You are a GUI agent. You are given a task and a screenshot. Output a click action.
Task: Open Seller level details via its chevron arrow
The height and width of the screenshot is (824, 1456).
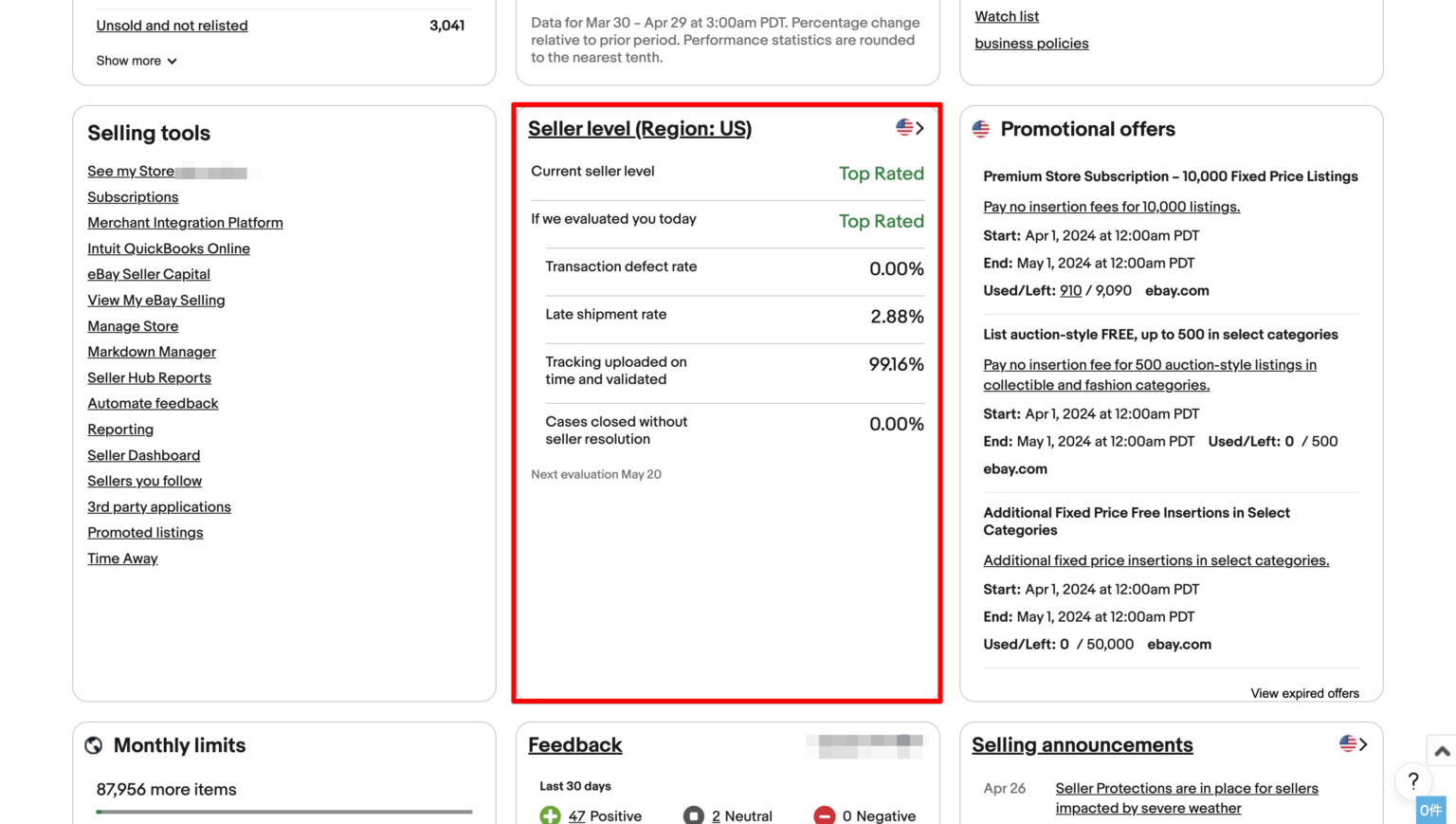coord(919,127)
